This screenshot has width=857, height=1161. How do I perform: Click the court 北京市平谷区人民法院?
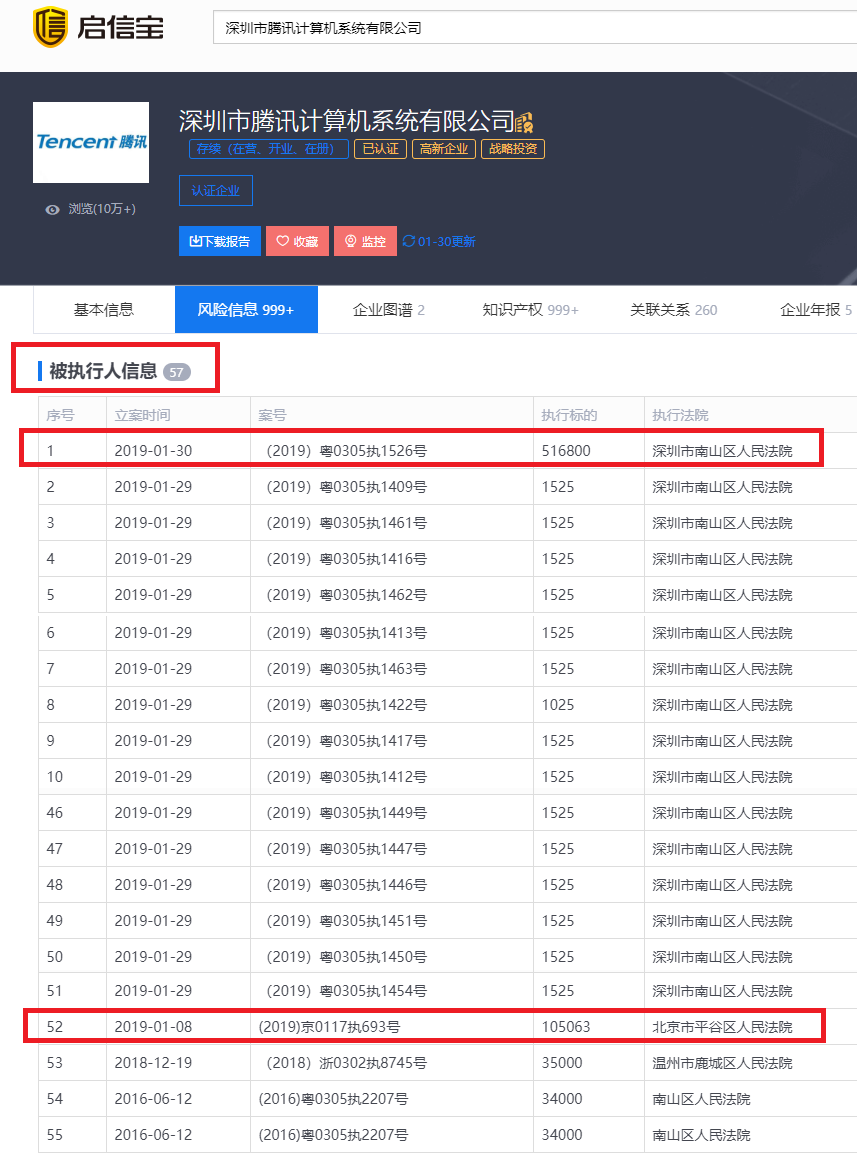pos(722,1027)
